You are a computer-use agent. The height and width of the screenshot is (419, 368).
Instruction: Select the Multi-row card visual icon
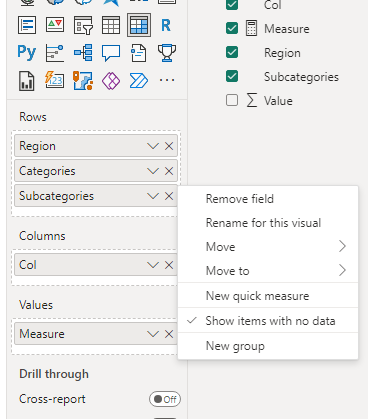pos(27,25)
